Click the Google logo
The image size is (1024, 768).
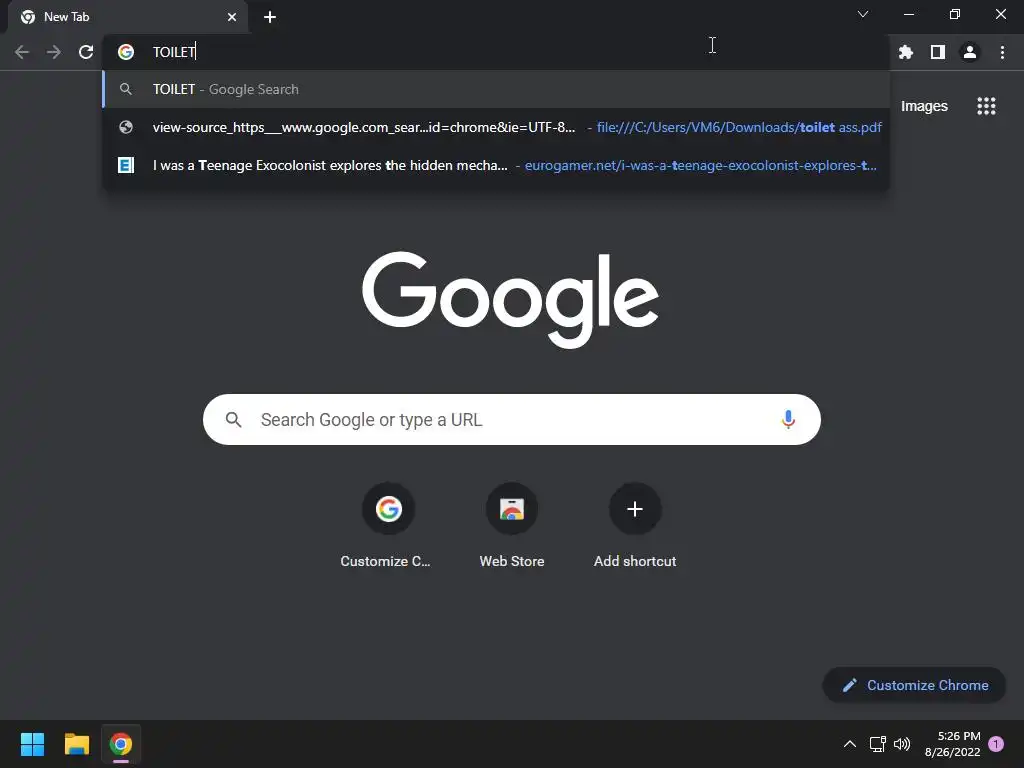[511, 299]
